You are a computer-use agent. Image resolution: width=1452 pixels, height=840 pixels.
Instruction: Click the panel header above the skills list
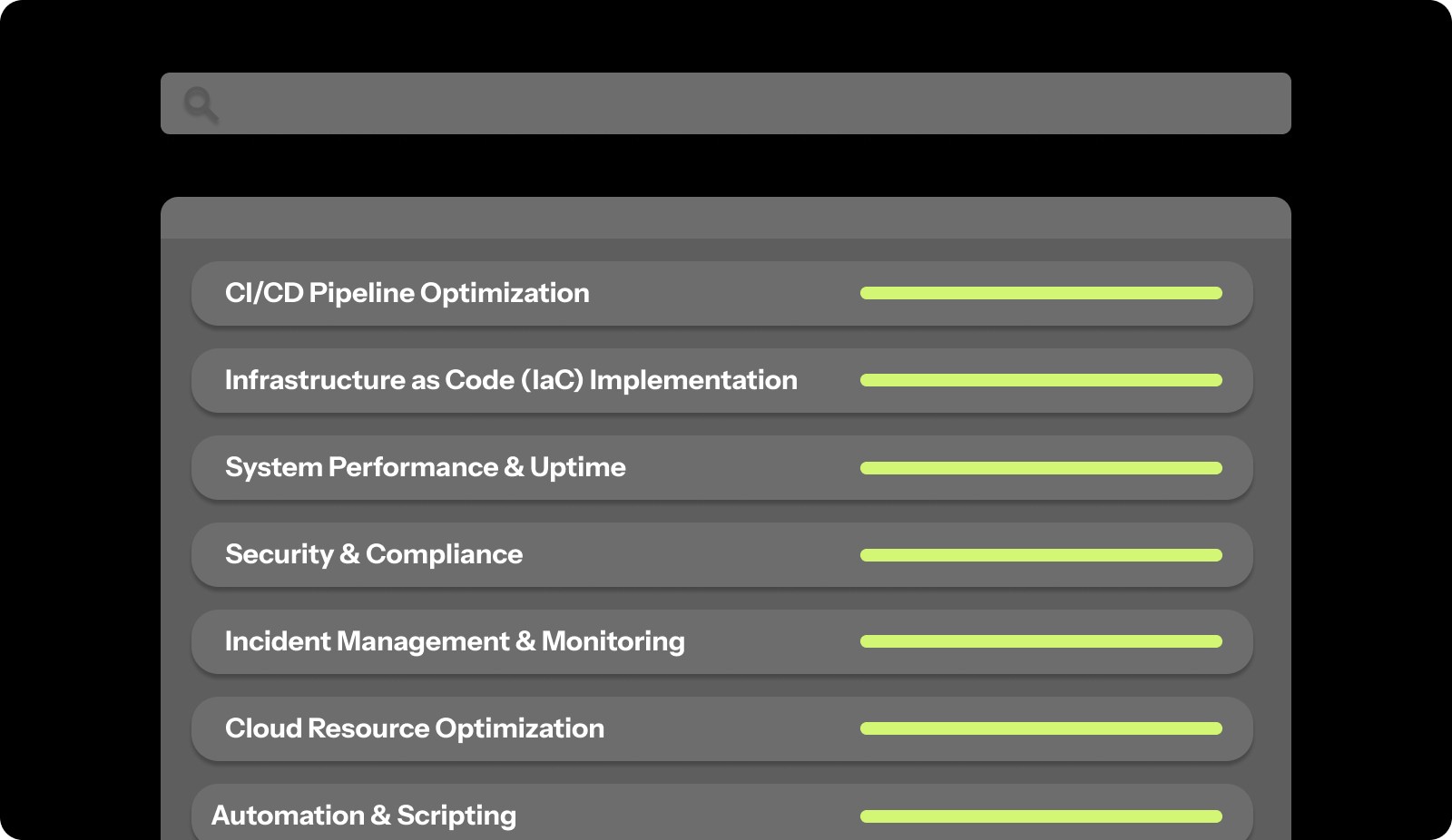click(725, 218)
